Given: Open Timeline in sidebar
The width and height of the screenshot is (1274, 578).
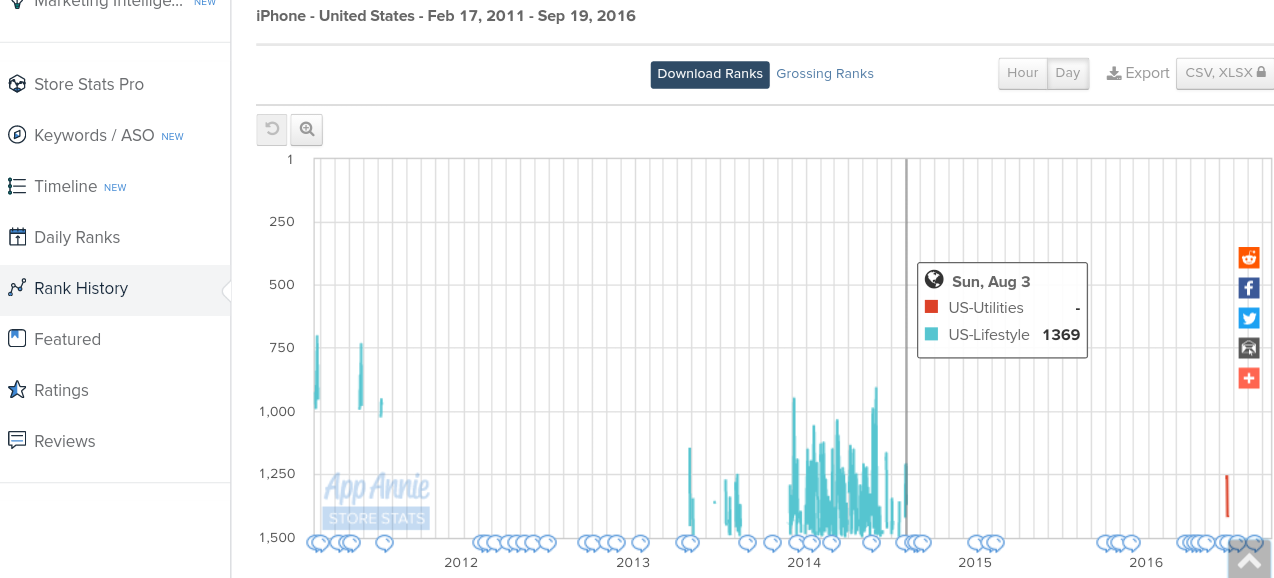Looking at the screenshot, I should 65,186.
